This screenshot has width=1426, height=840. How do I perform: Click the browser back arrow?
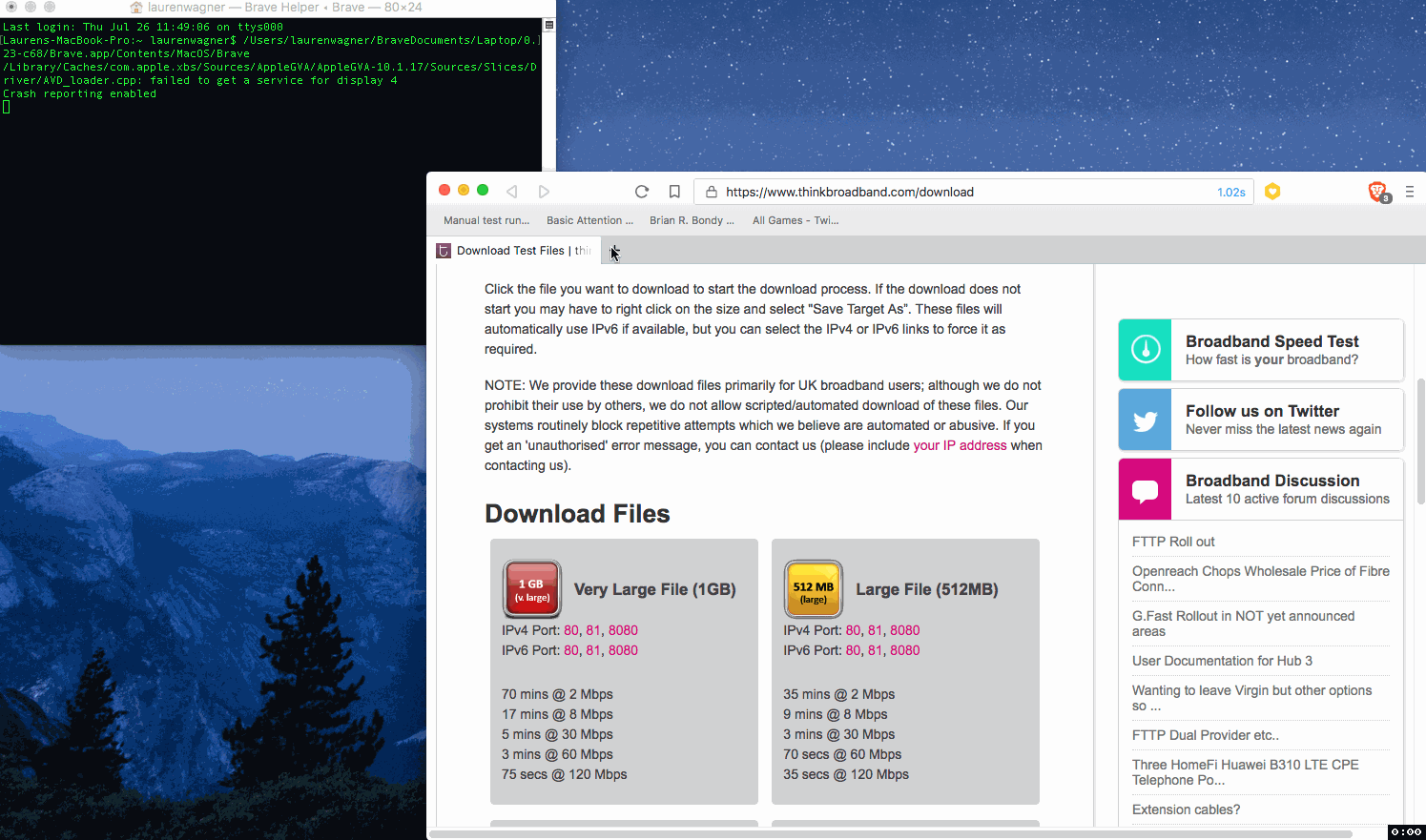[512, 192]
